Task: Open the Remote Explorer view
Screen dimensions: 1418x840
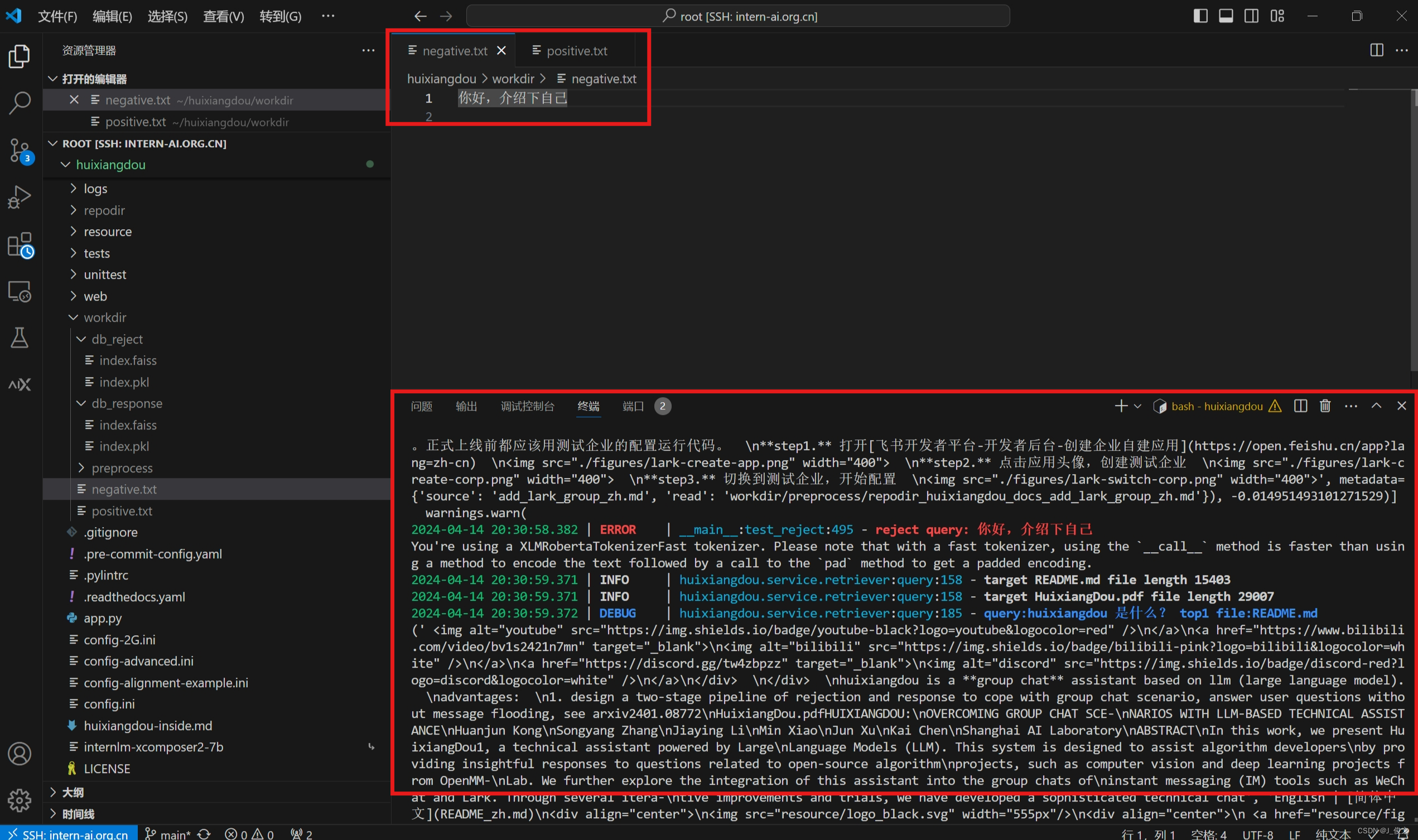Action: click(20, 292)
